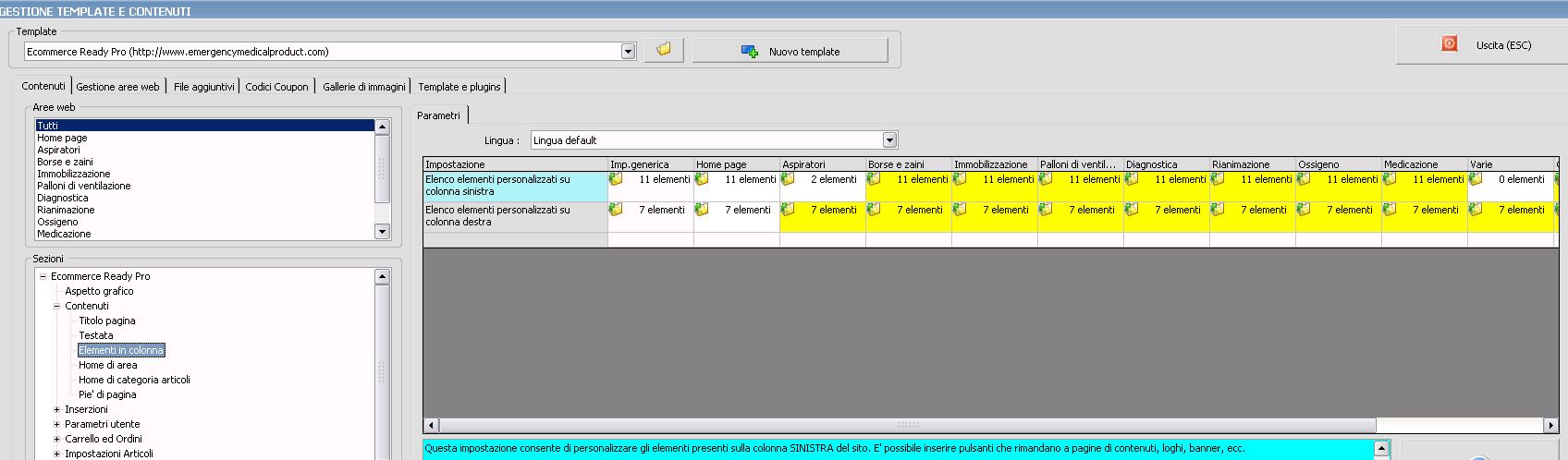Open folder icon in Home page colonna sinistra cell
1568x460 pixels.
pos(702,179)
